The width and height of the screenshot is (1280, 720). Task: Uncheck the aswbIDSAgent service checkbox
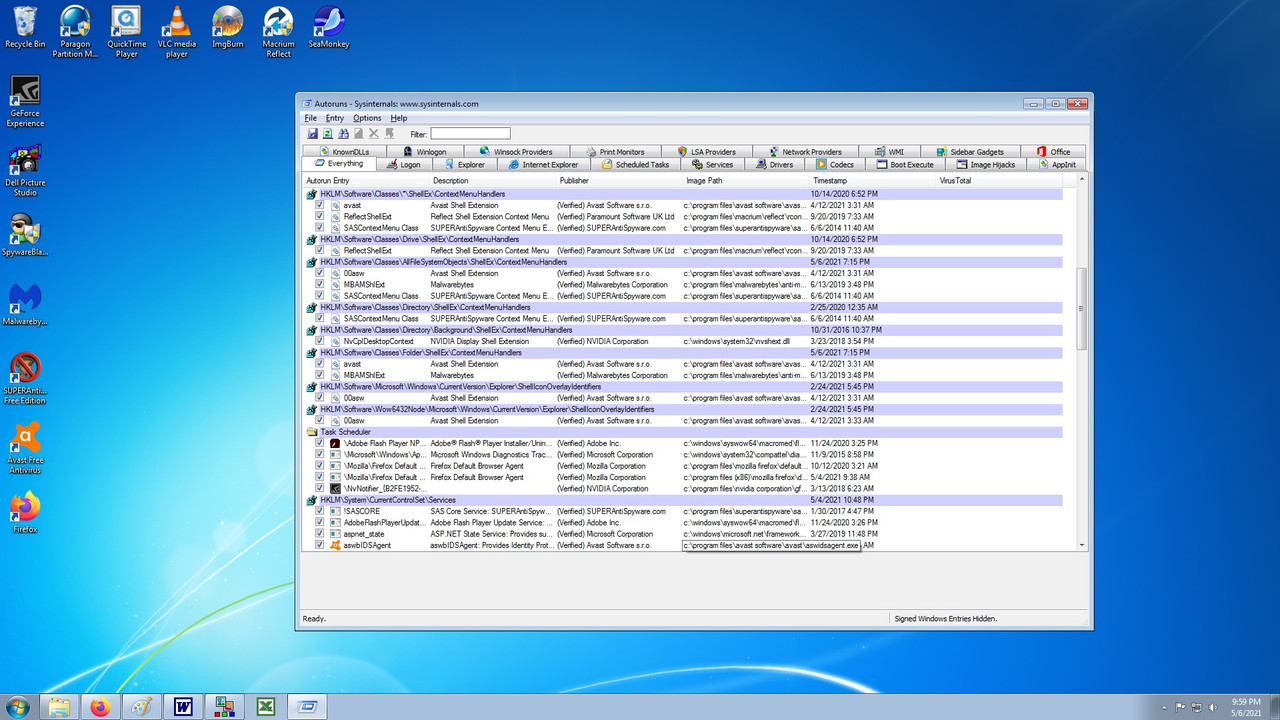coord(320,545)
